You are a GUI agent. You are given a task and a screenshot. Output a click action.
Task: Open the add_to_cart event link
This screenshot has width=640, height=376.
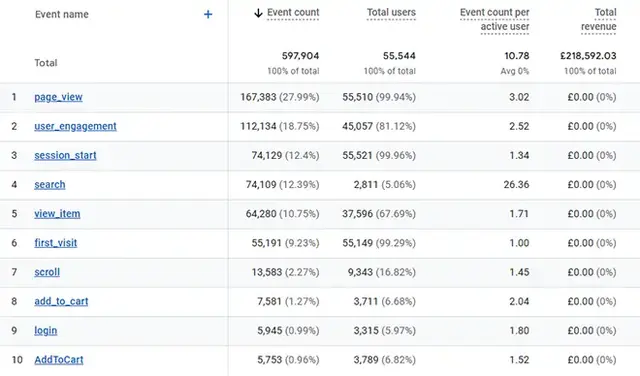point(61,301)
